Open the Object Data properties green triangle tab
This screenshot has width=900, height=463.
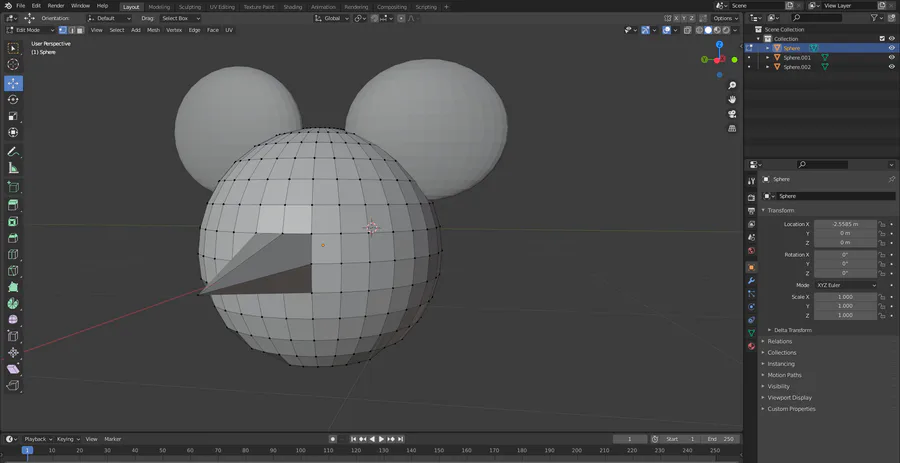pos(751,333)
